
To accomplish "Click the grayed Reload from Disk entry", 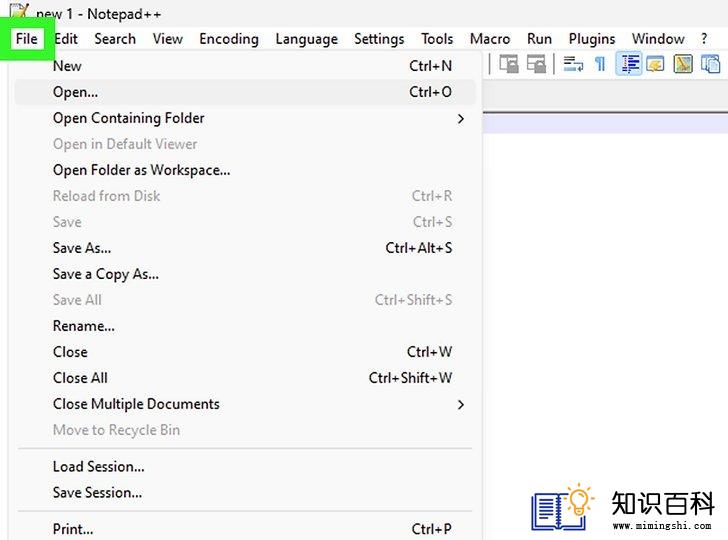I will (x=245, y=196).
